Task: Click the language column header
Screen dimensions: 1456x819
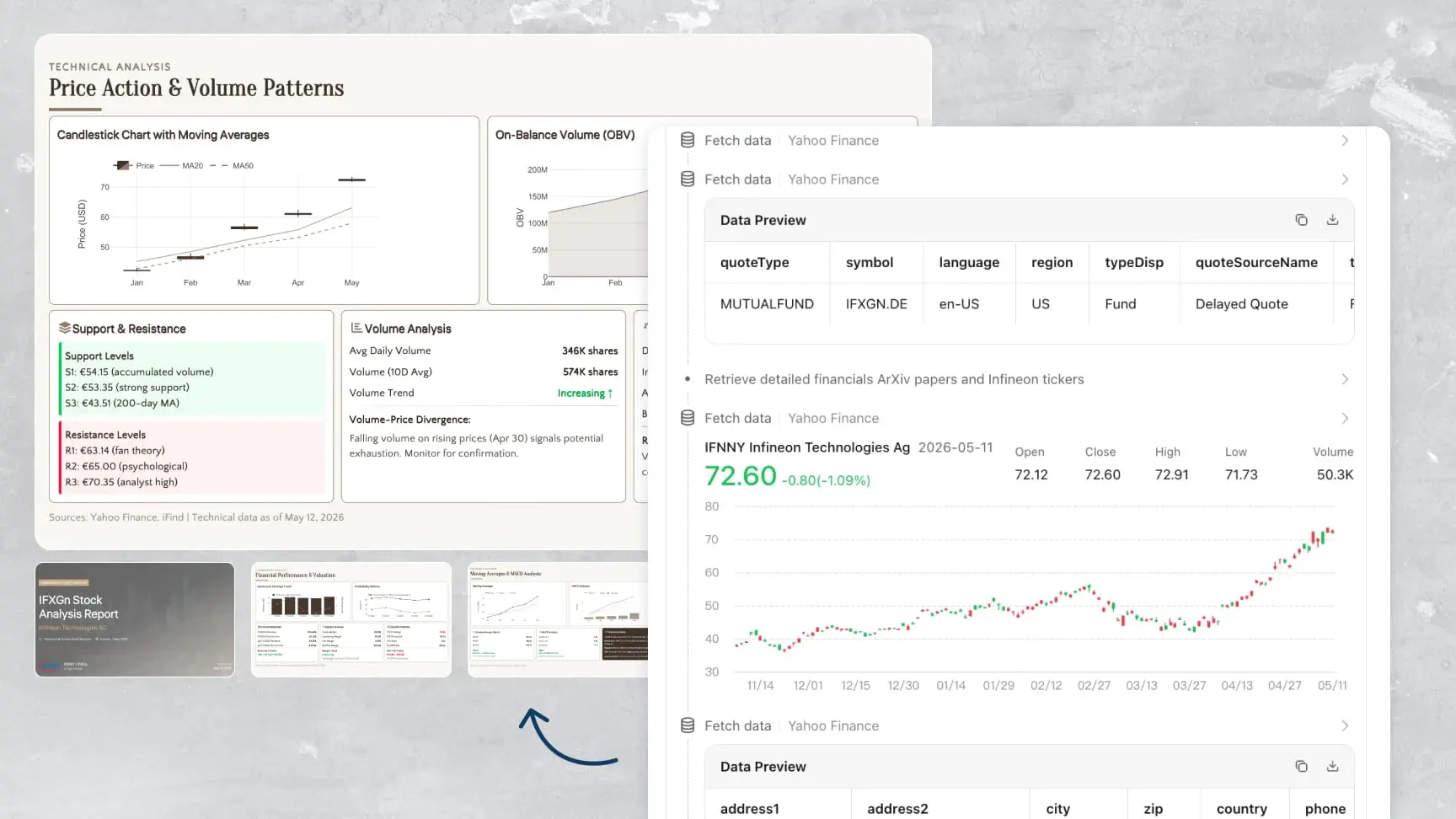Action: (x=969, y=262)
